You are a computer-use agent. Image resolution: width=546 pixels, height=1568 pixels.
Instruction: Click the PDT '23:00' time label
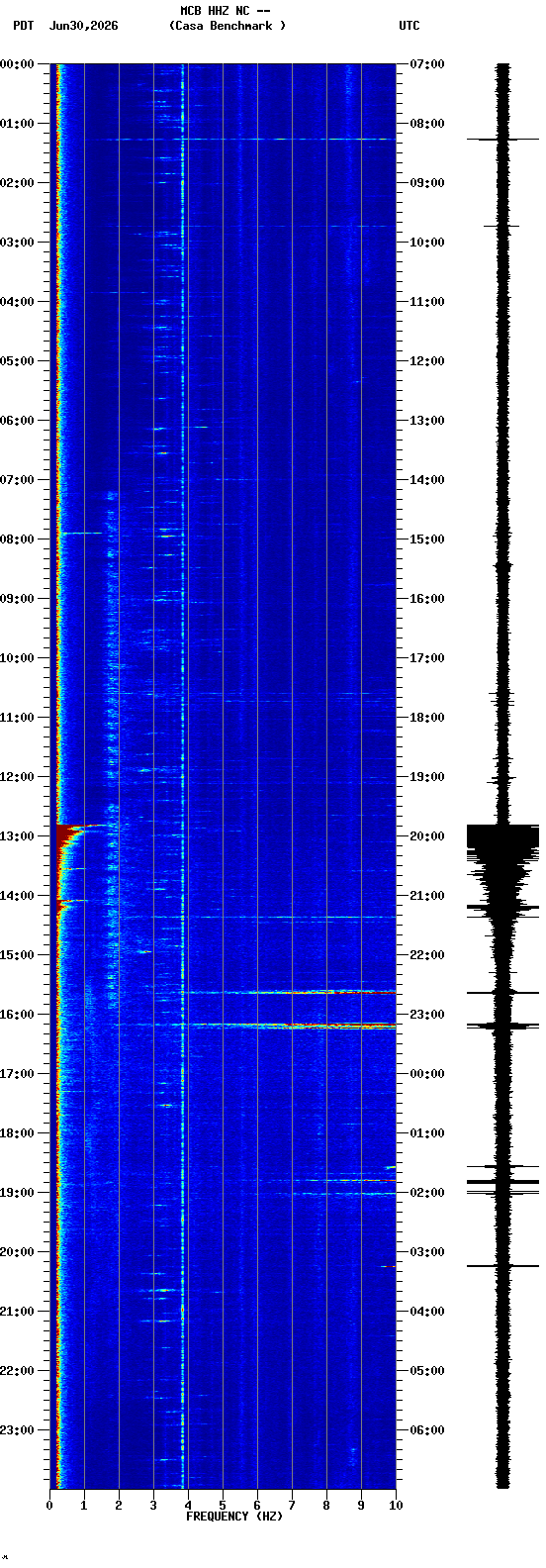pyautogui.click(x=17, y=1430)
